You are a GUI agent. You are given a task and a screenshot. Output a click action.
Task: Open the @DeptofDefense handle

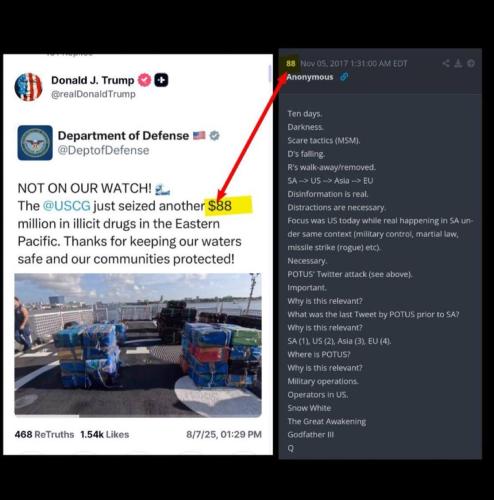pyautogui.click(x=104, y=150)
